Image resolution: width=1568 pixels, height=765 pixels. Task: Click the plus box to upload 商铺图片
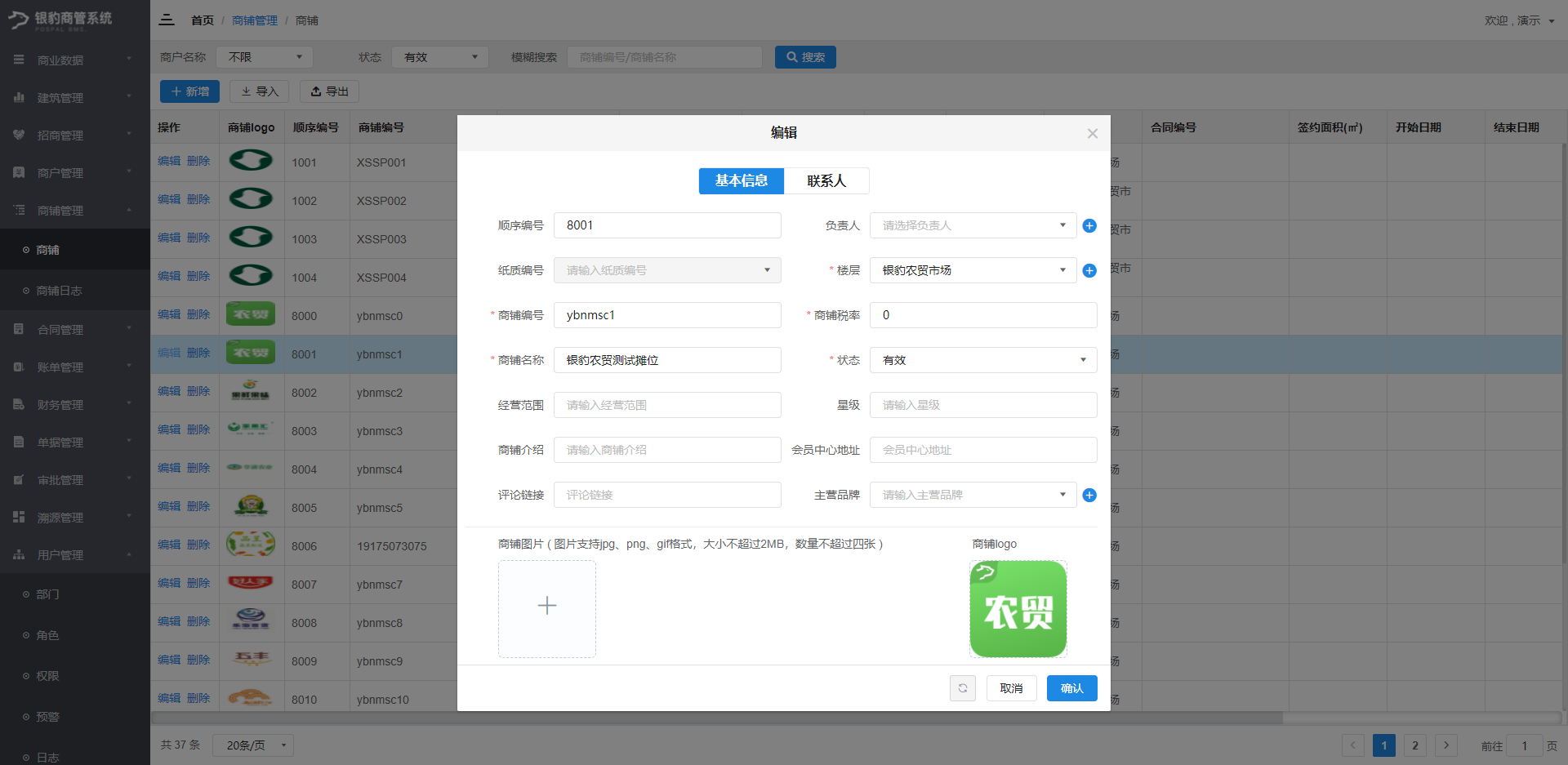click(x=547, y=609)
